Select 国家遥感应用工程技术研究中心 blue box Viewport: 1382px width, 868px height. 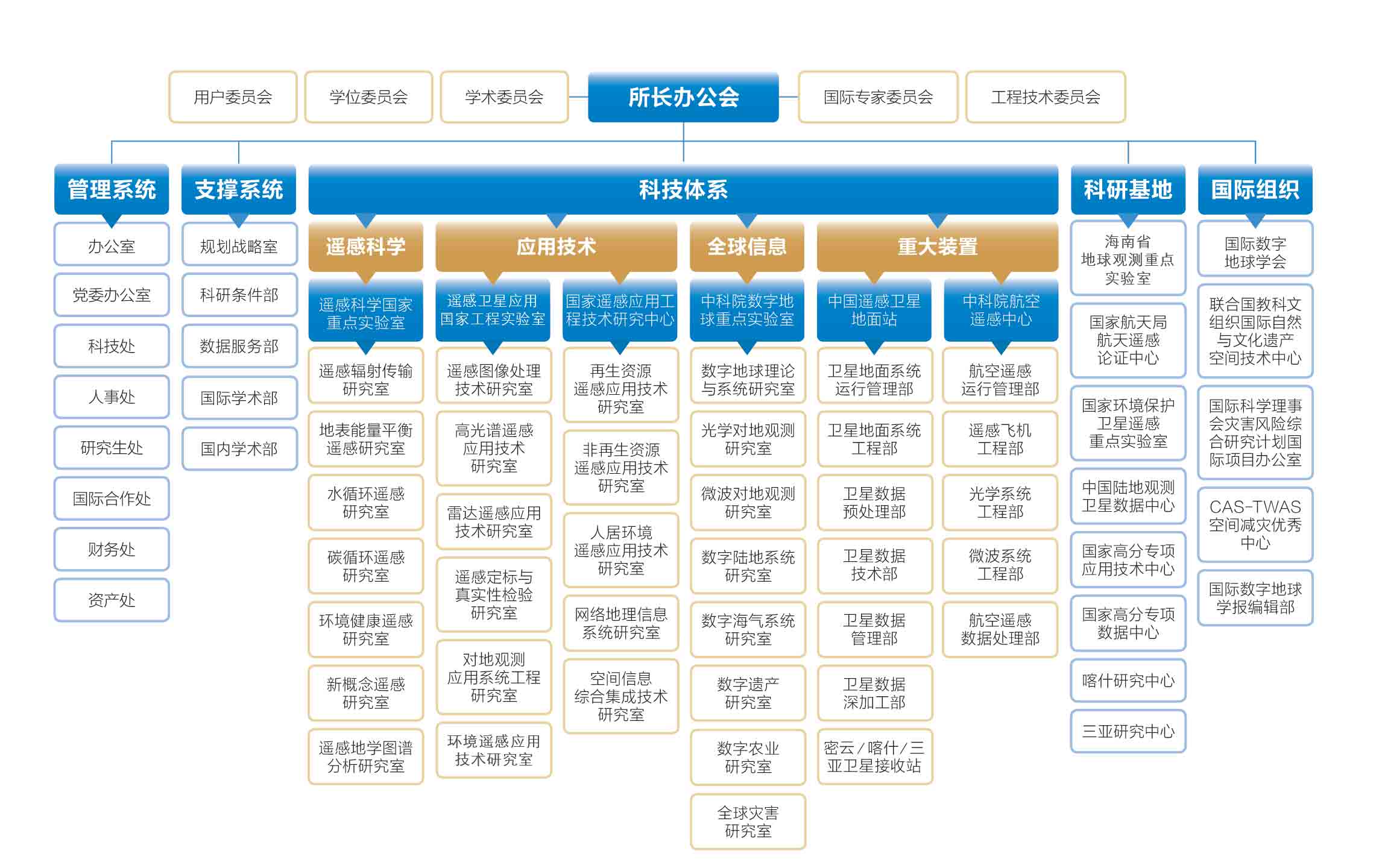click(x=620, y=310)
